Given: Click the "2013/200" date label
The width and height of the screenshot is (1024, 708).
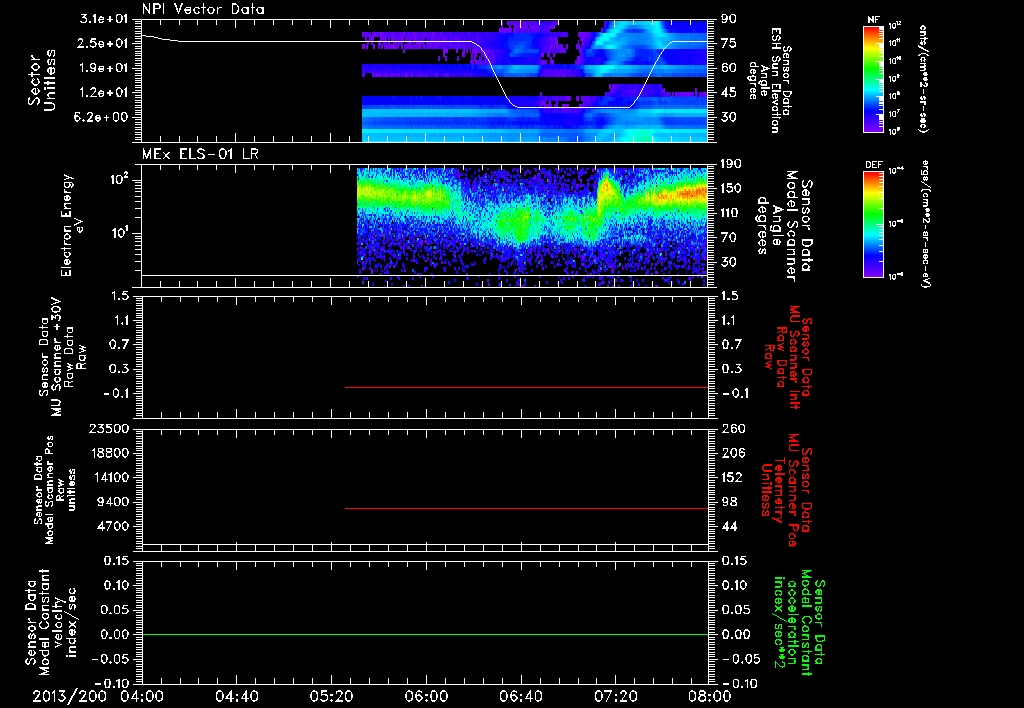Looking at the screenshot, I should 69,696.
